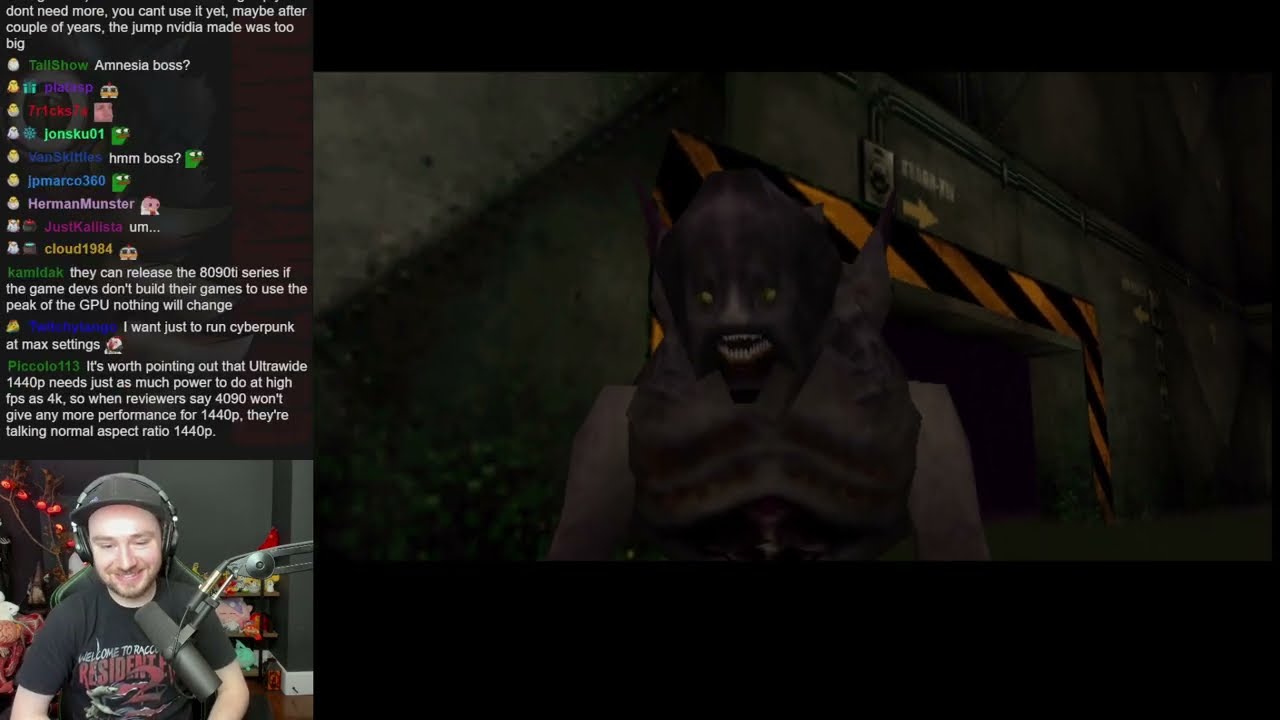
Task: Click the emote after 'at max settings'
Action: tap(114, 345)
